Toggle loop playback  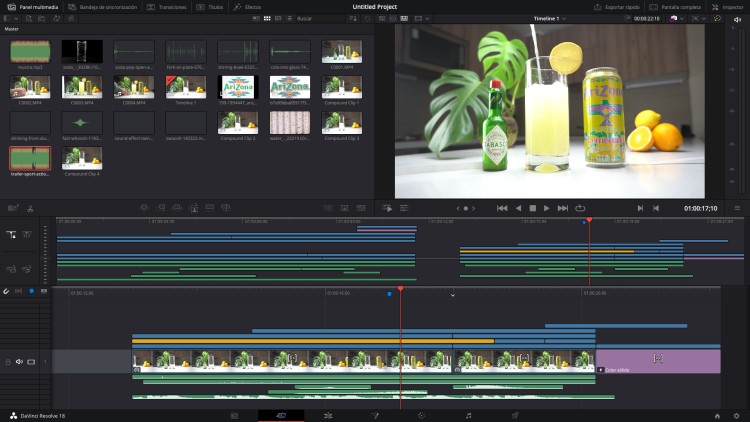[x=580, y=208]
